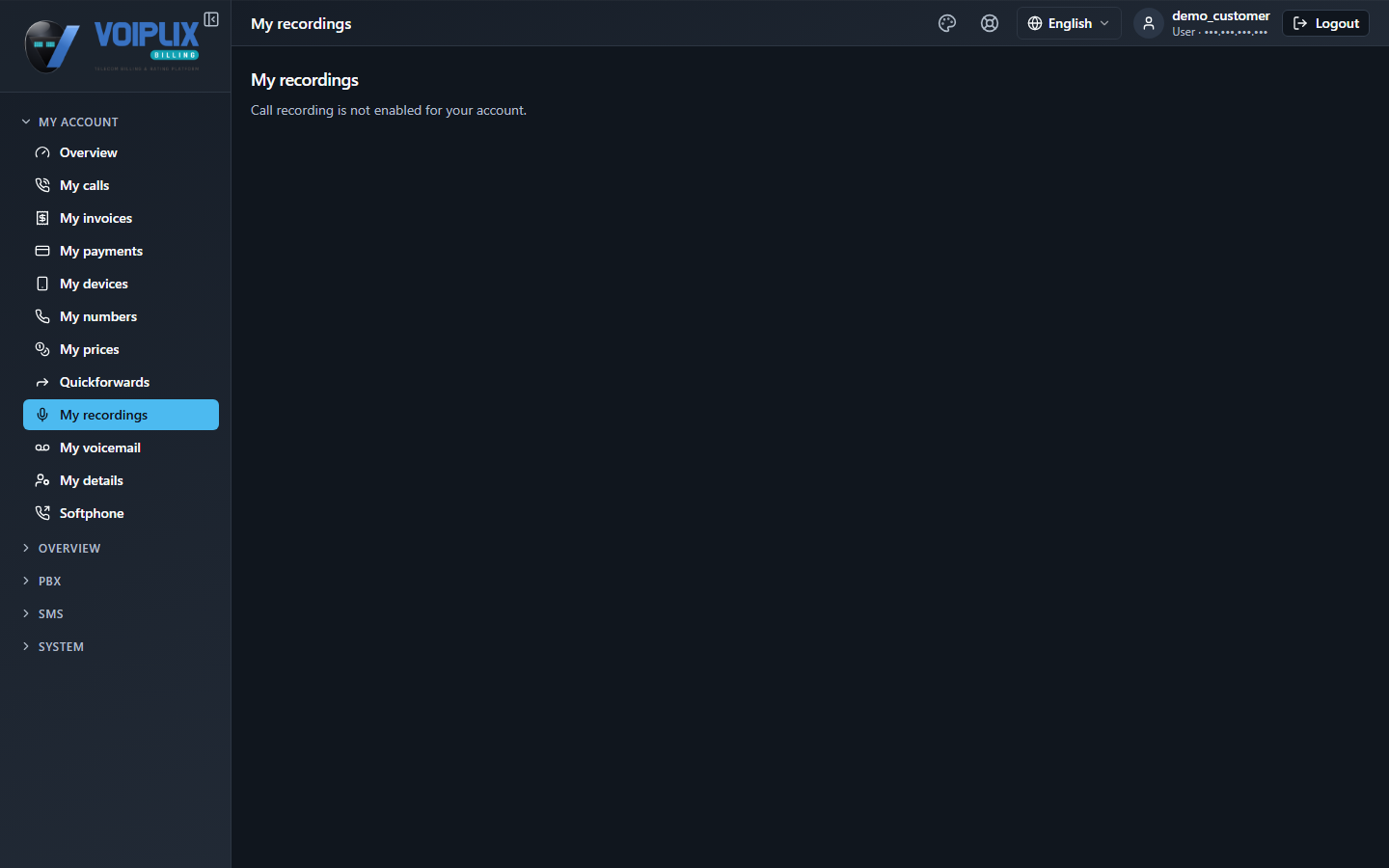Screen dimensions: 1389x868
Task: Open the theme palette icon
Action: point(947,23)
